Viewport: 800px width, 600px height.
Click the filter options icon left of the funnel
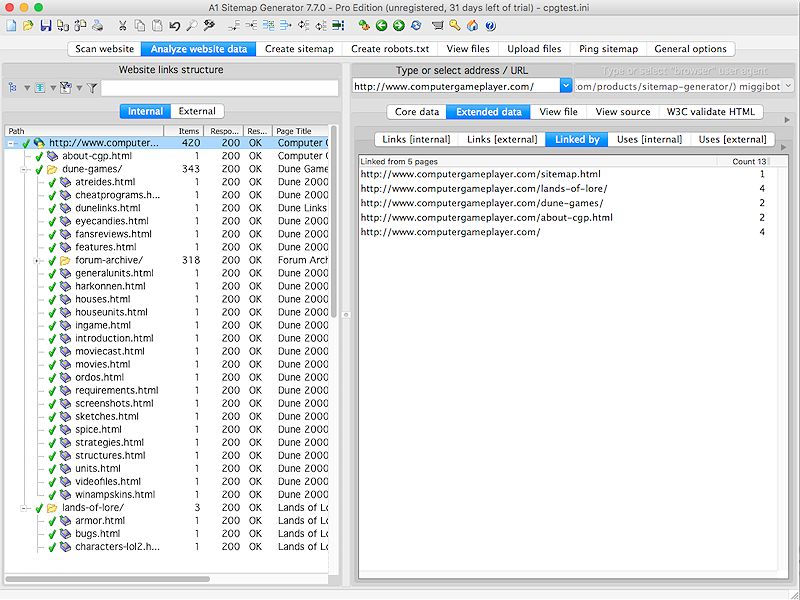66,88
